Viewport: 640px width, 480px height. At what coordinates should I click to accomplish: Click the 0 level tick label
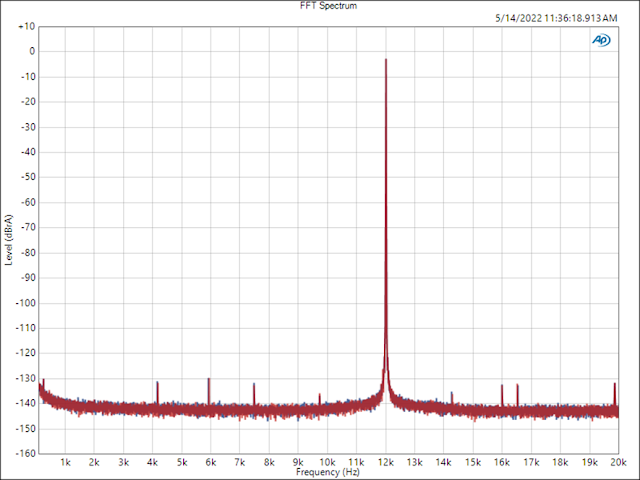[x=32, y=51]
